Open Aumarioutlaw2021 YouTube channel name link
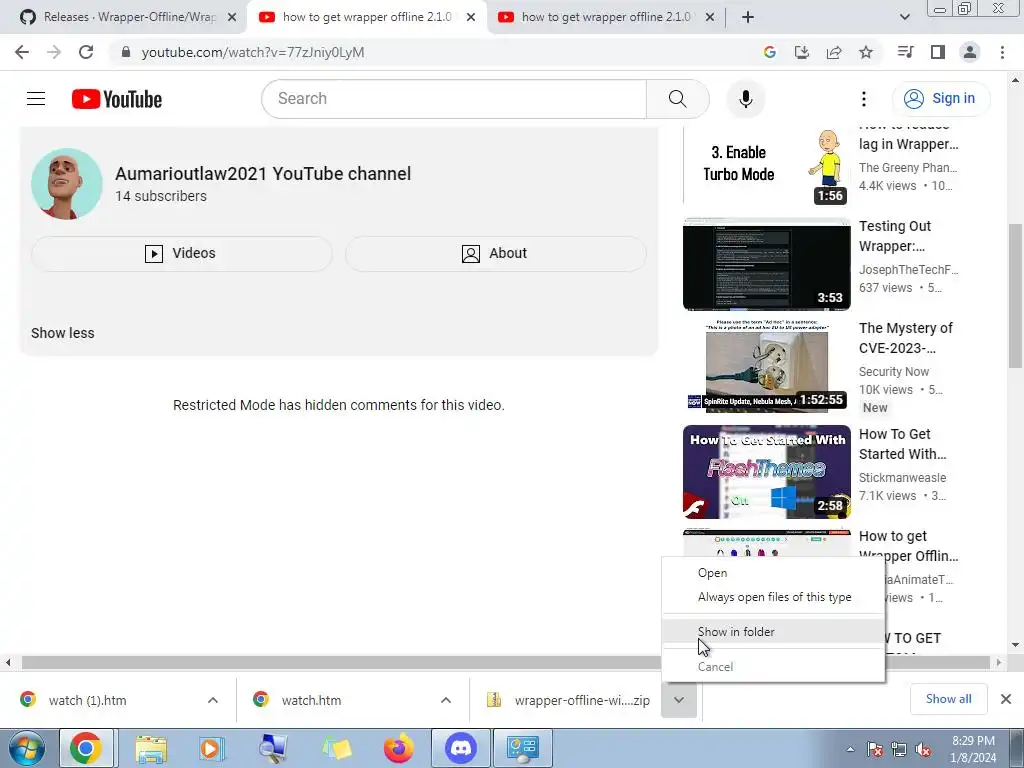Screen dimensions: 1024x768 click(x=263, y=174)
